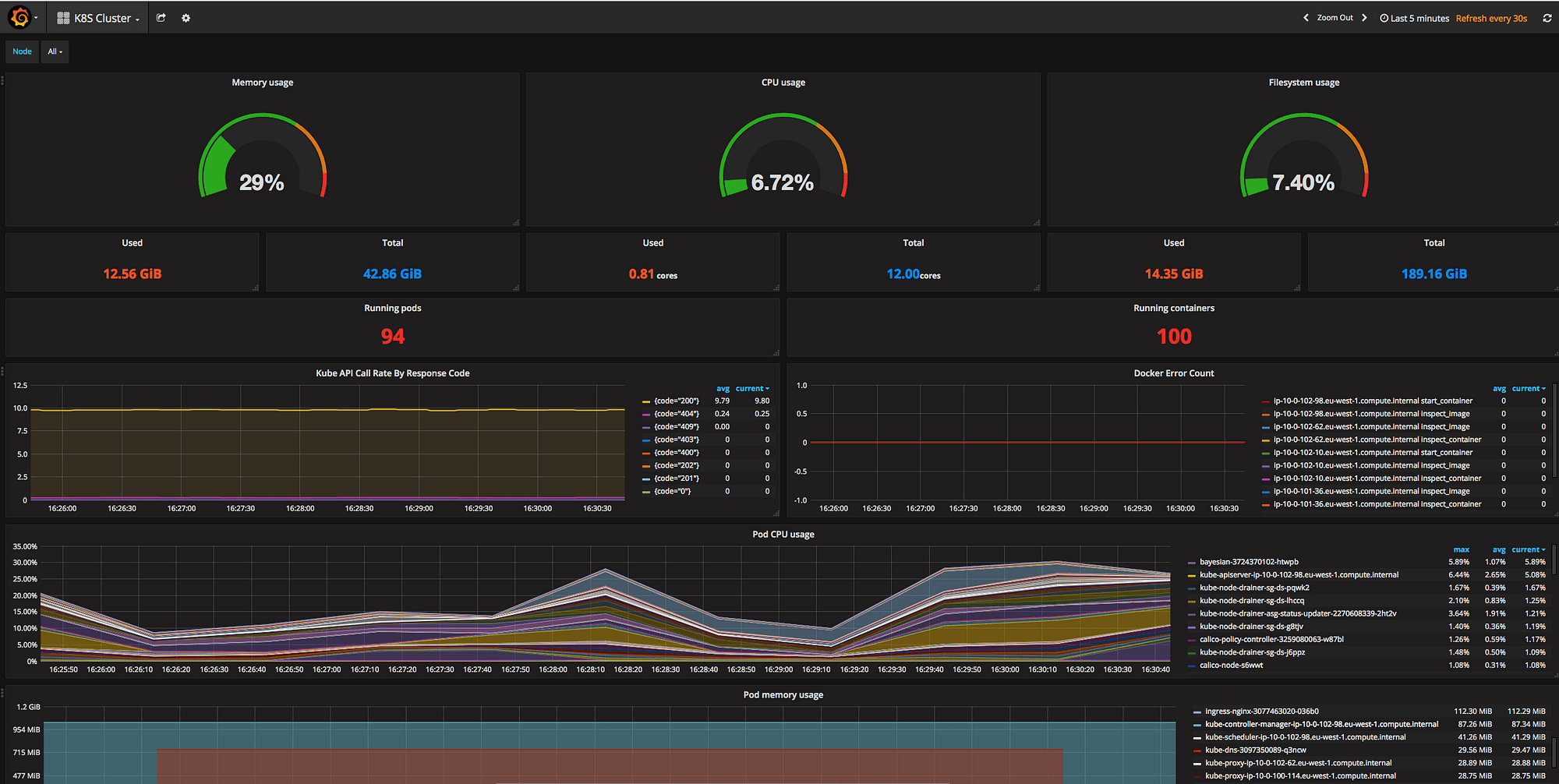
Task: Open the Pod CPU usage panel menu
Action: click(x=783, y=534)
